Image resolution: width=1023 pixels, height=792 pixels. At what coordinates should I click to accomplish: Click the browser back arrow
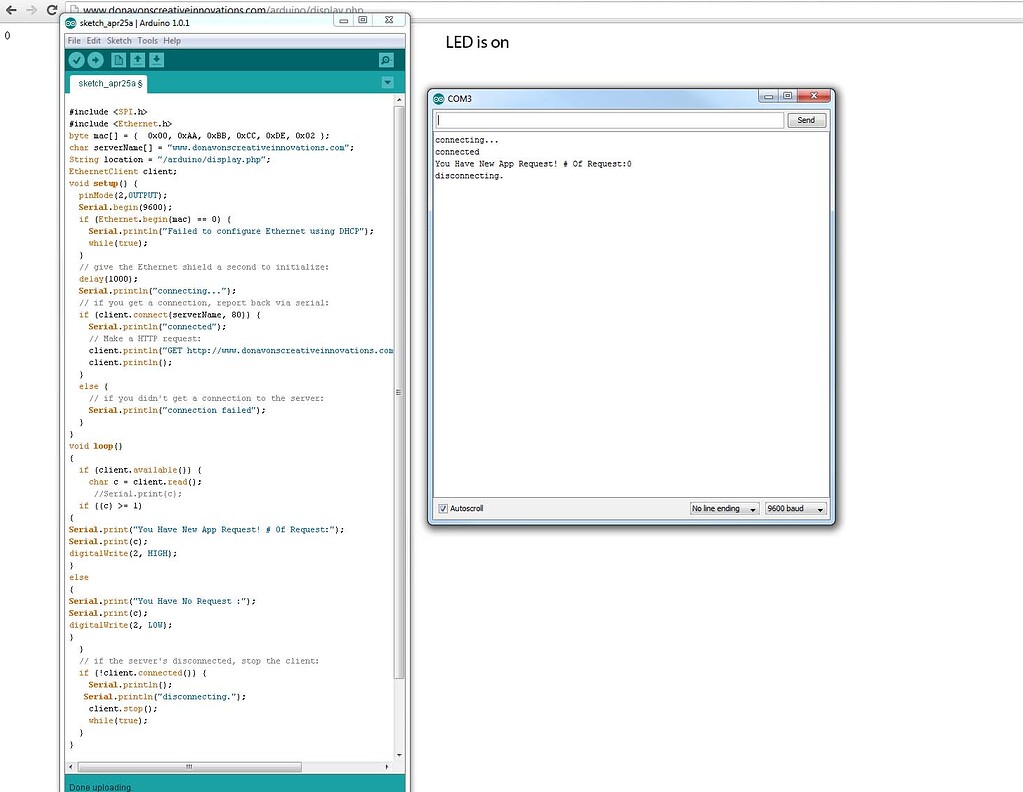(10, 9)
